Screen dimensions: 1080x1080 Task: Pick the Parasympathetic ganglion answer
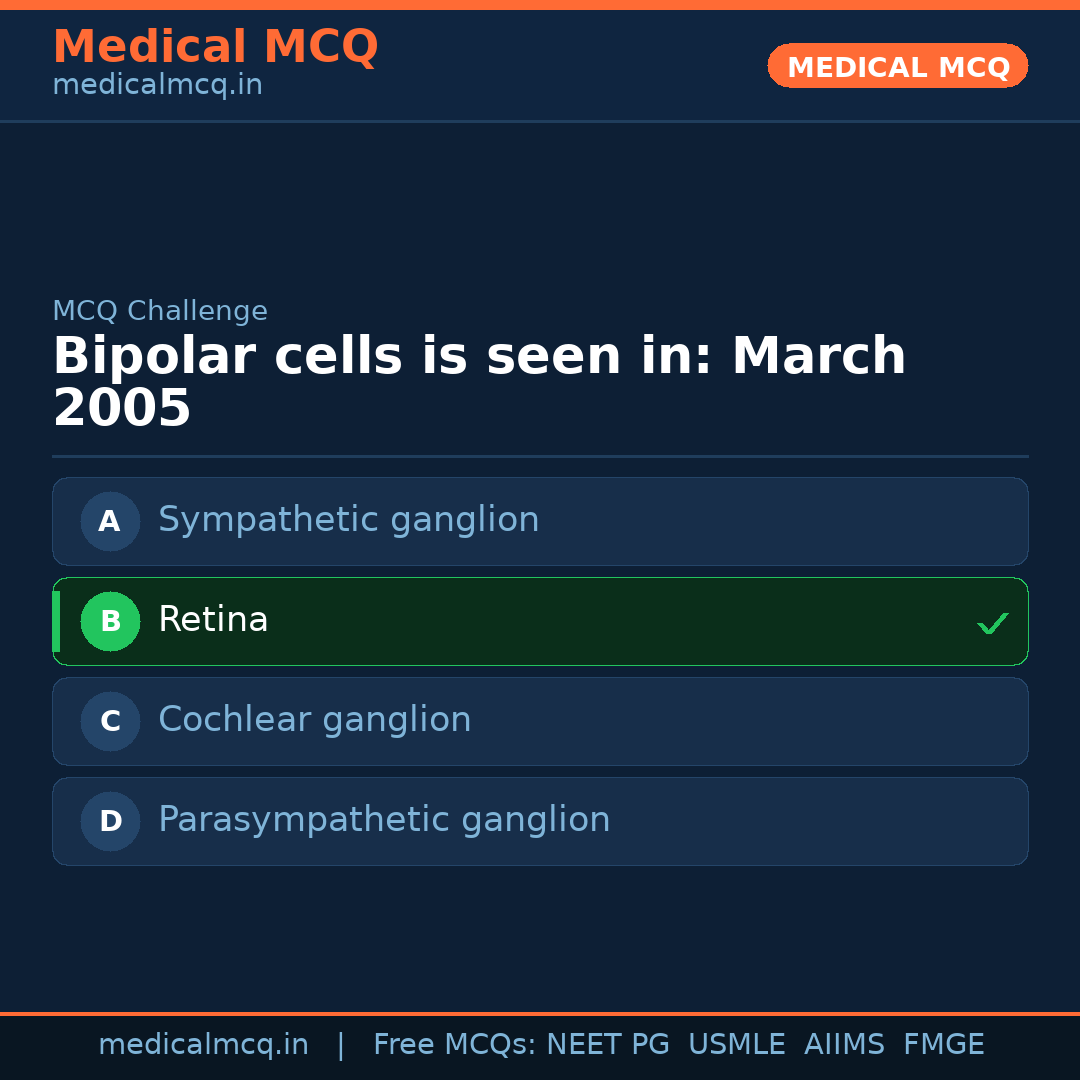pyautogui.click(x=384, y=820)
